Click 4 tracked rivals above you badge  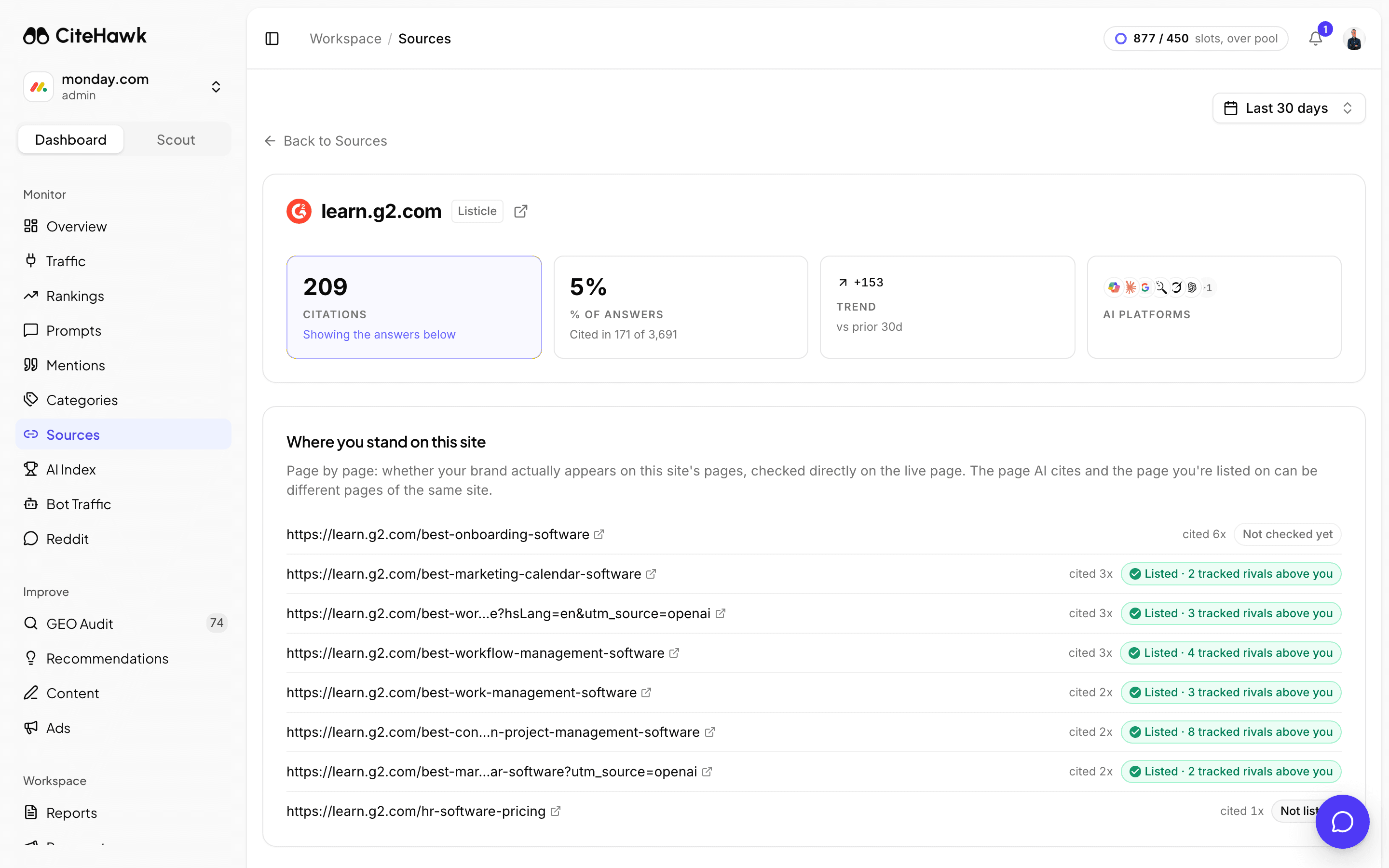[1231, 653]
